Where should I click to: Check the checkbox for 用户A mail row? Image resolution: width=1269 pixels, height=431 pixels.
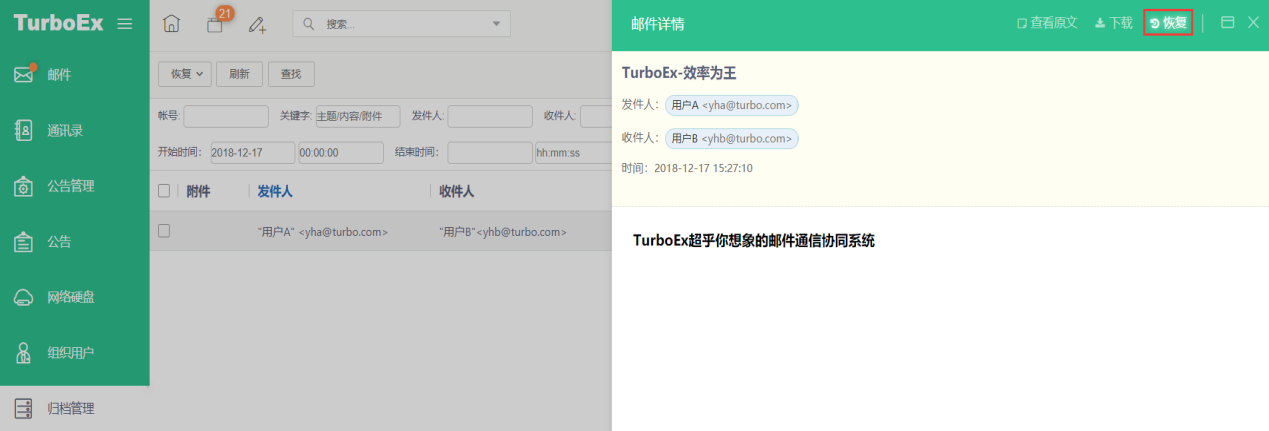164,231
